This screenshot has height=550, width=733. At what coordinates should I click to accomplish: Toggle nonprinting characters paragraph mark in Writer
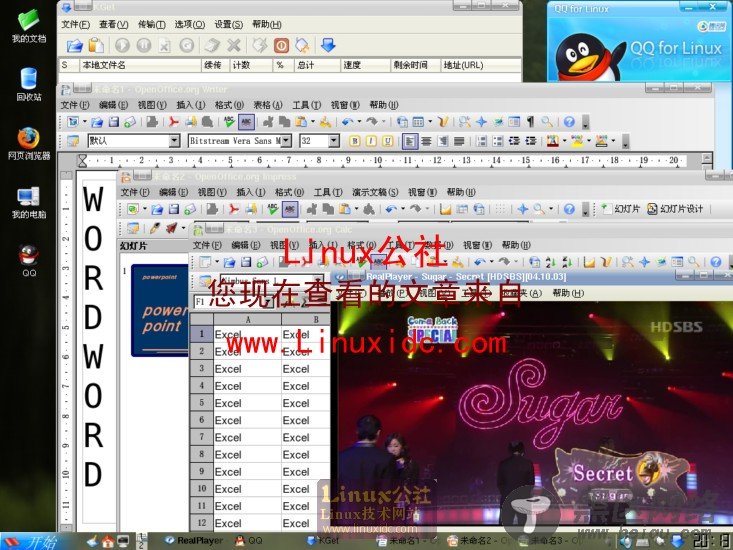point(531,122)
